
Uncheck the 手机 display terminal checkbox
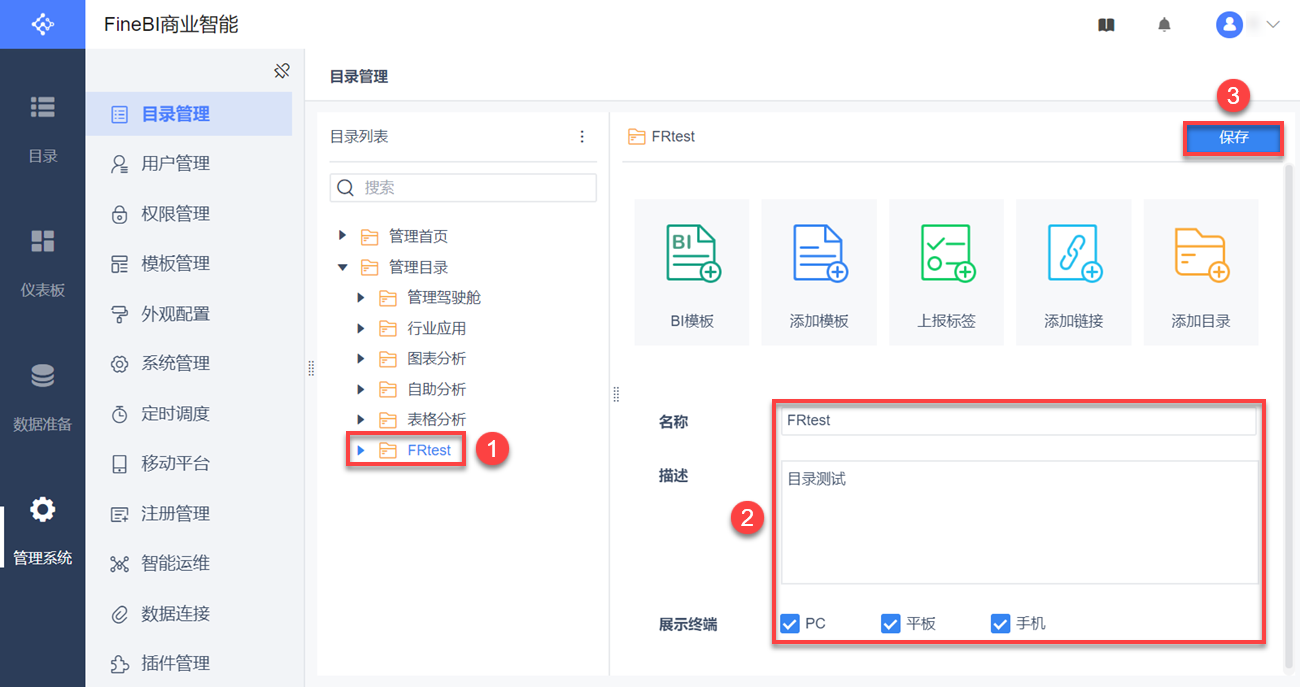pos(1000,624)
